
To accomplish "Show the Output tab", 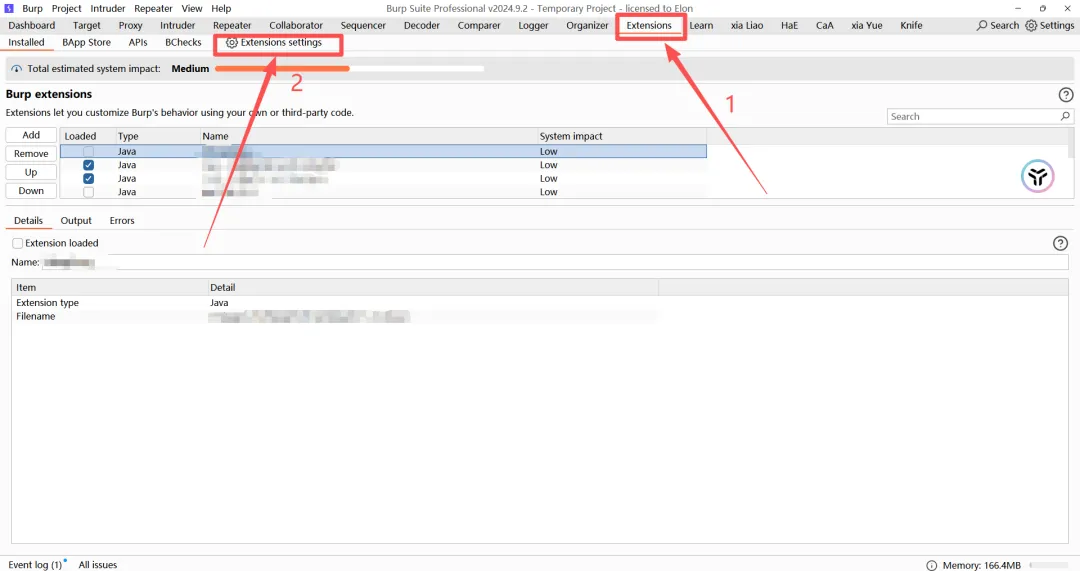I will click(76, 221).
